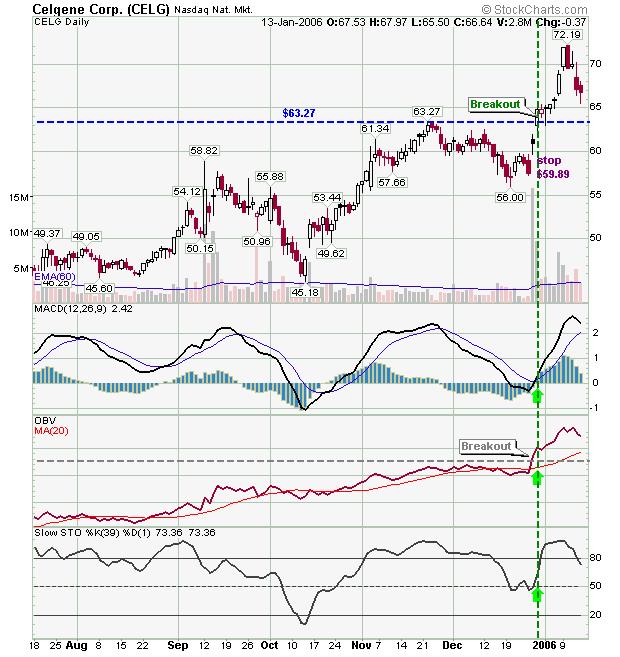Click the volume value 'V:2.8M'
This screenshot has height=657, width=620.
coord(514,22)
